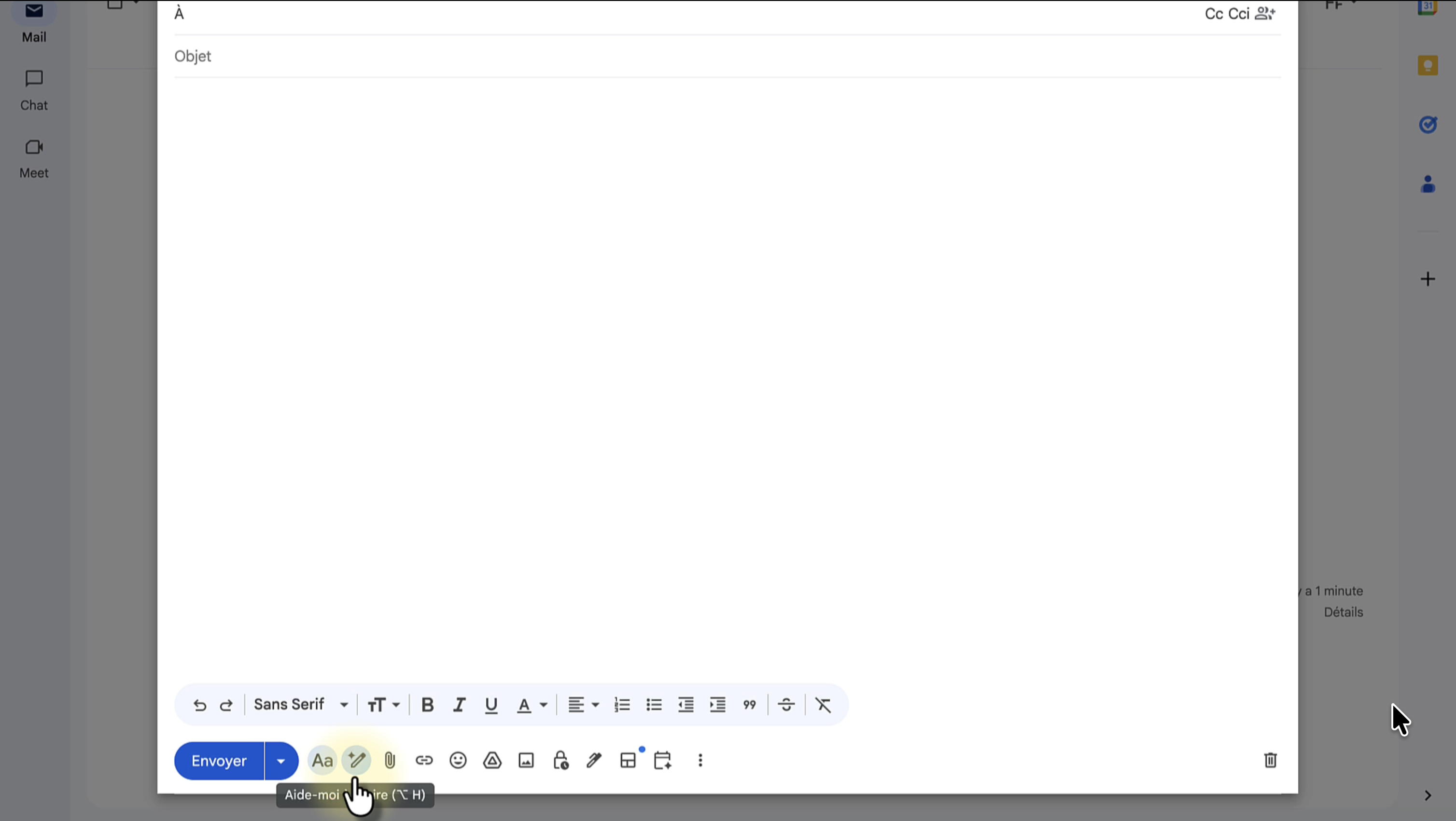
Task: Open the emoji picker
Action: point(458,761)
